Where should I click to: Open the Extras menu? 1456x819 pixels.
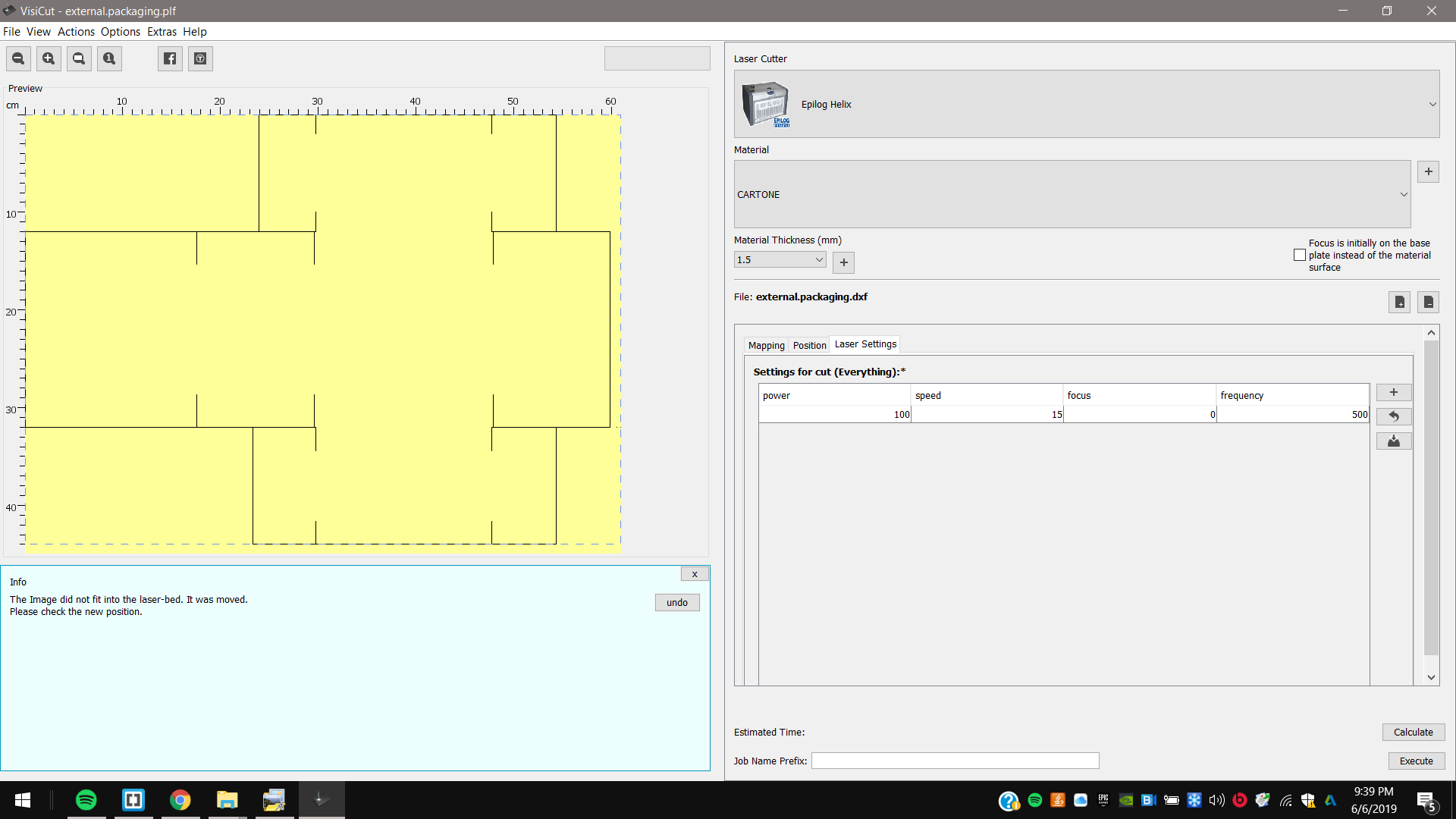tap(162, 32)
